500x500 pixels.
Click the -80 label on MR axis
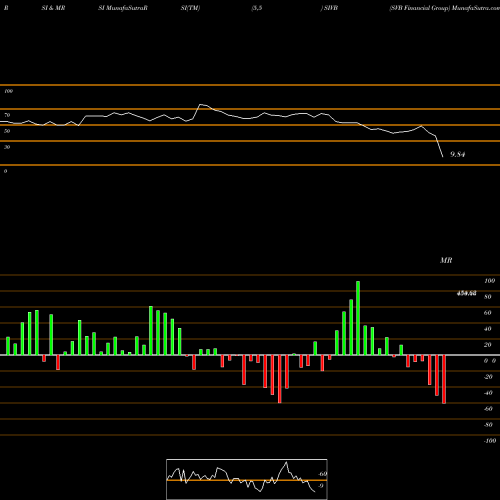click(x=488, y=425)
